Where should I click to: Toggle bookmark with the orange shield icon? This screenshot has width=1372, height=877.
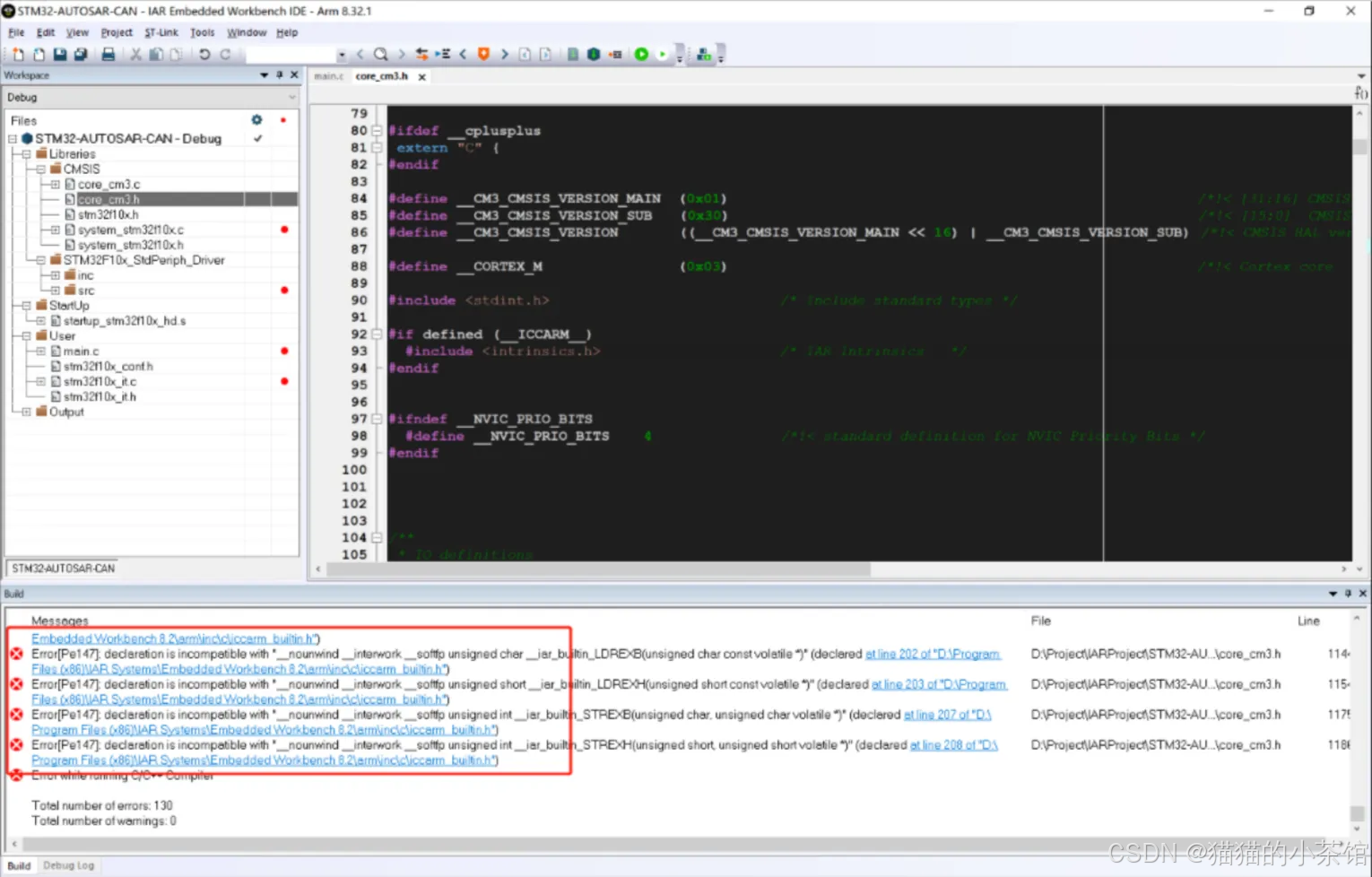(x=483, y=55)
